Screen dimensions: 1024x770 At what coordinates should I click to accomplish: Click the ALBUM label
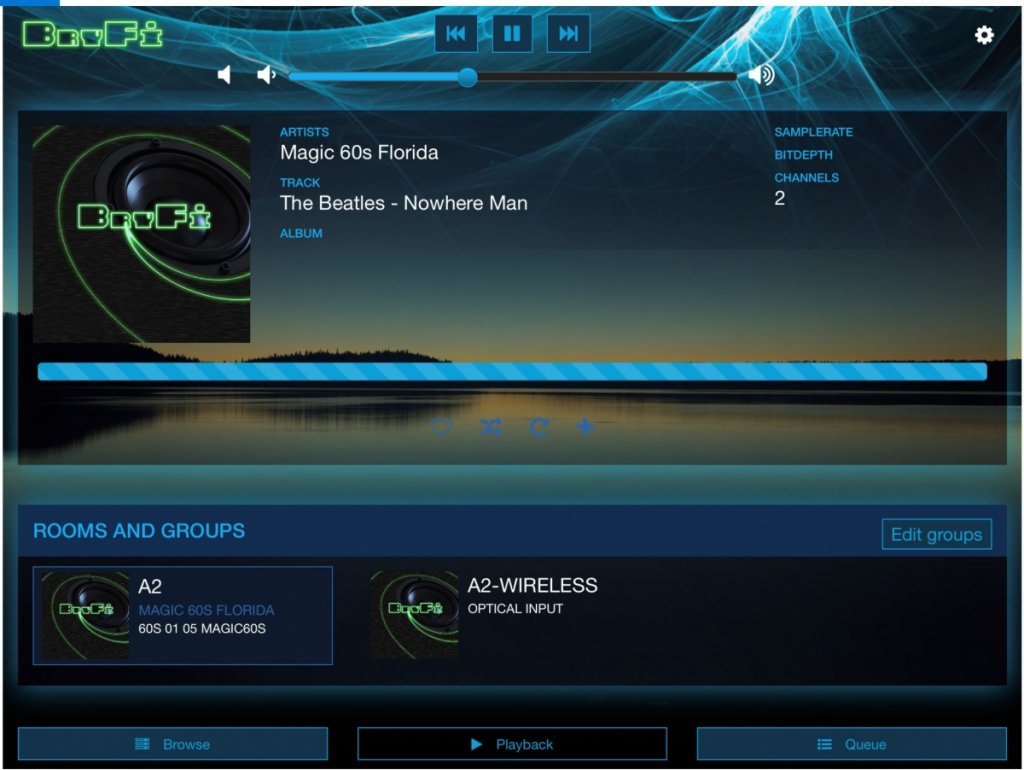(301, 233)
